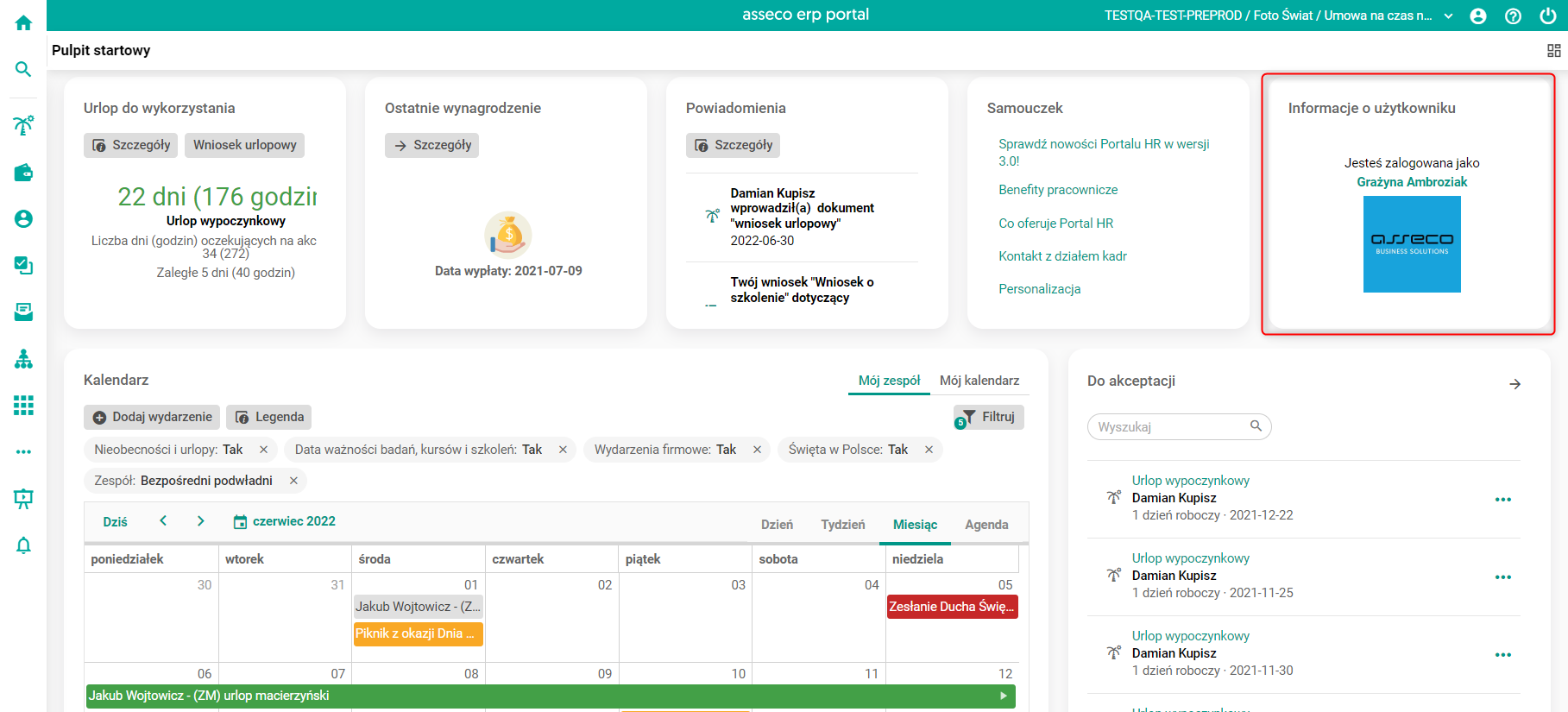
Task: Open the green Jakub Wojtowicz urlop macierzyński event
Action: 551,696
